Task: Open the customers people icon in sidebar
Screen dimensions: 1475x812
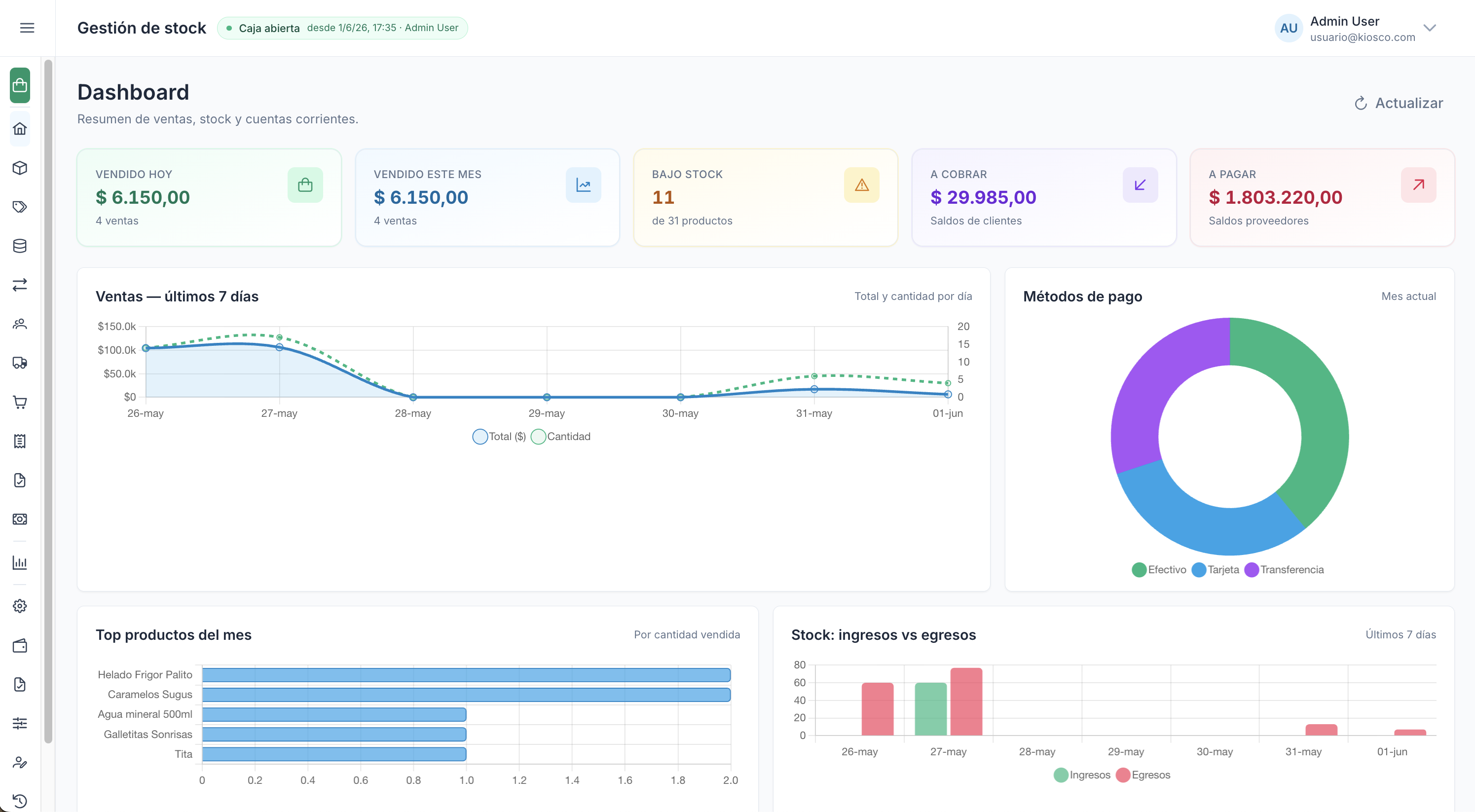Action: [20, 324]
